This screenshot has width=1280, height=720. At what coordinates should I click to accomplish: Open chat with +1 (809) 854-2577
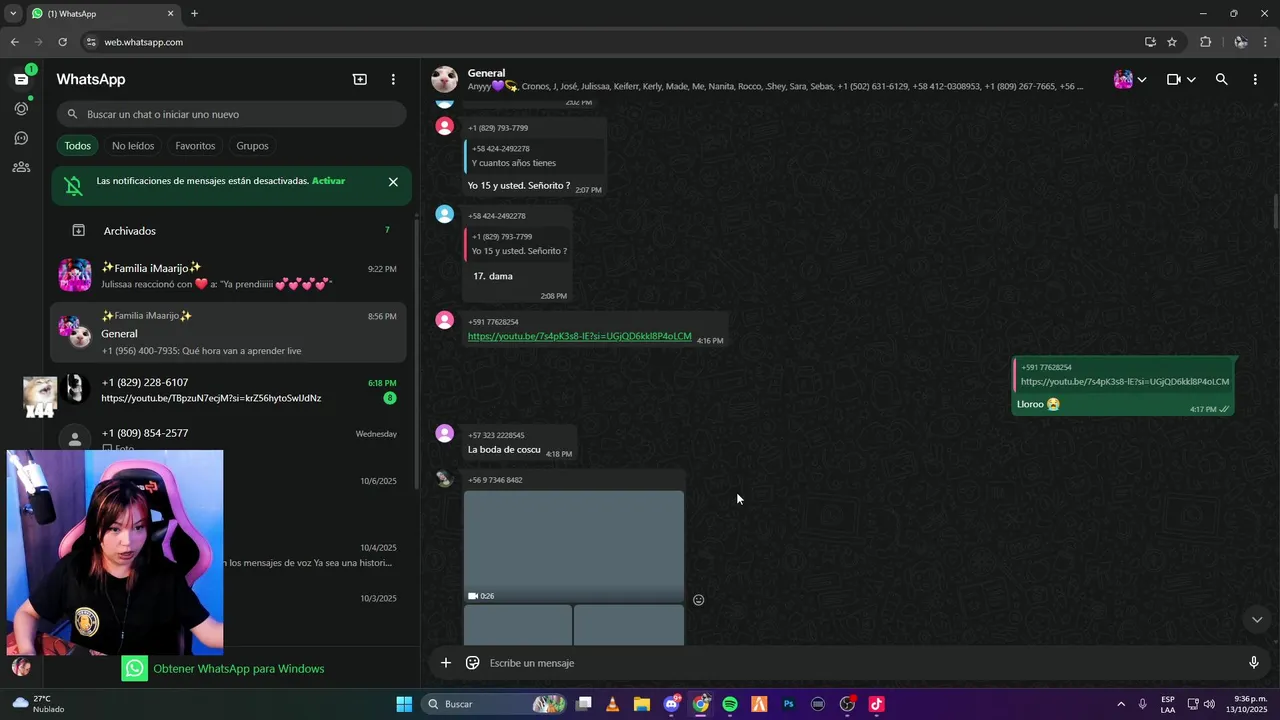click(231, 438)
